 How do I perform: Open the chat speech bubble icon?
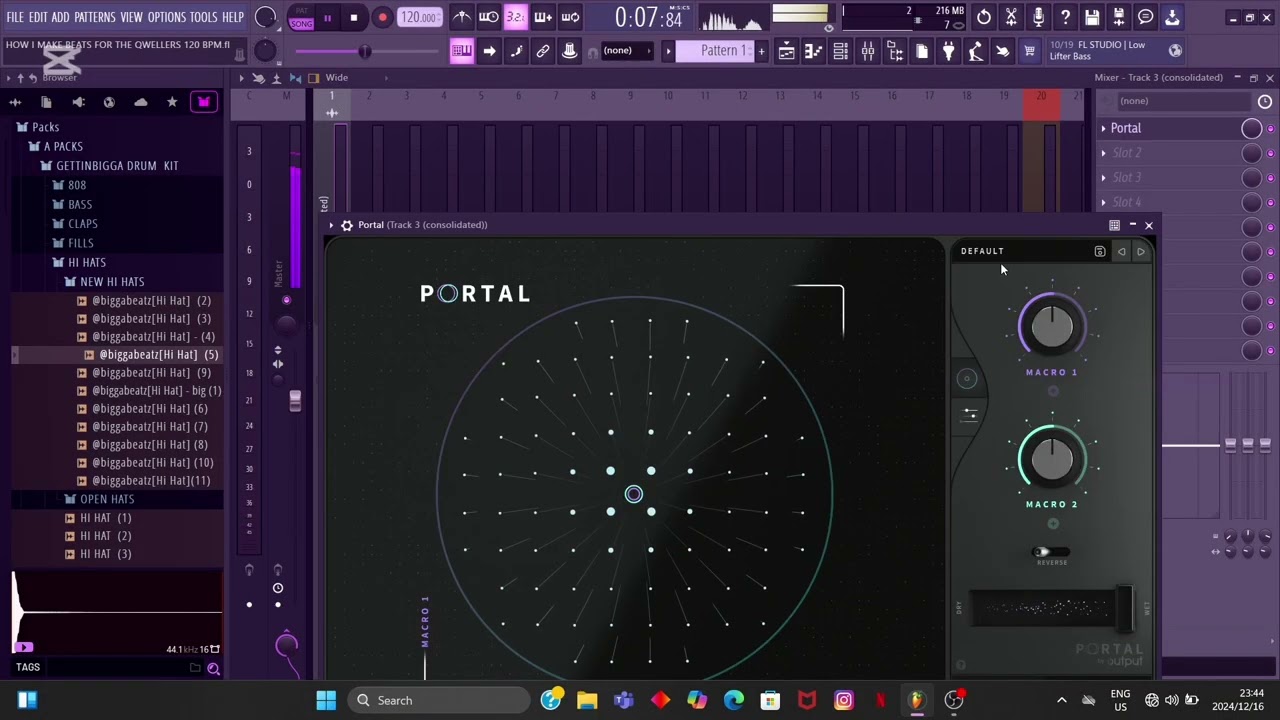[1146, 17]
